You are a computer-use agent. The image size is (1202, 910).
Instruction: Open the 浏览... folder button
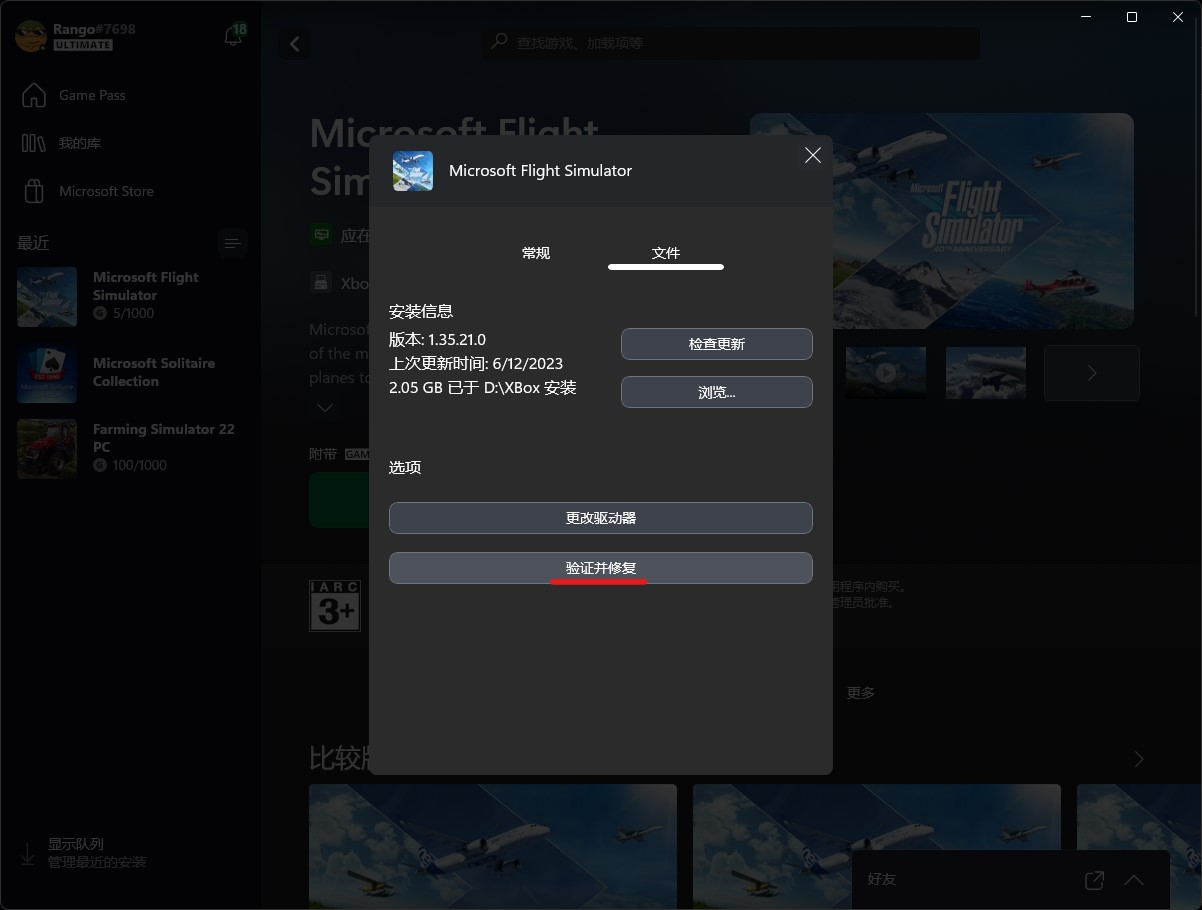click(x=717, y=392)
